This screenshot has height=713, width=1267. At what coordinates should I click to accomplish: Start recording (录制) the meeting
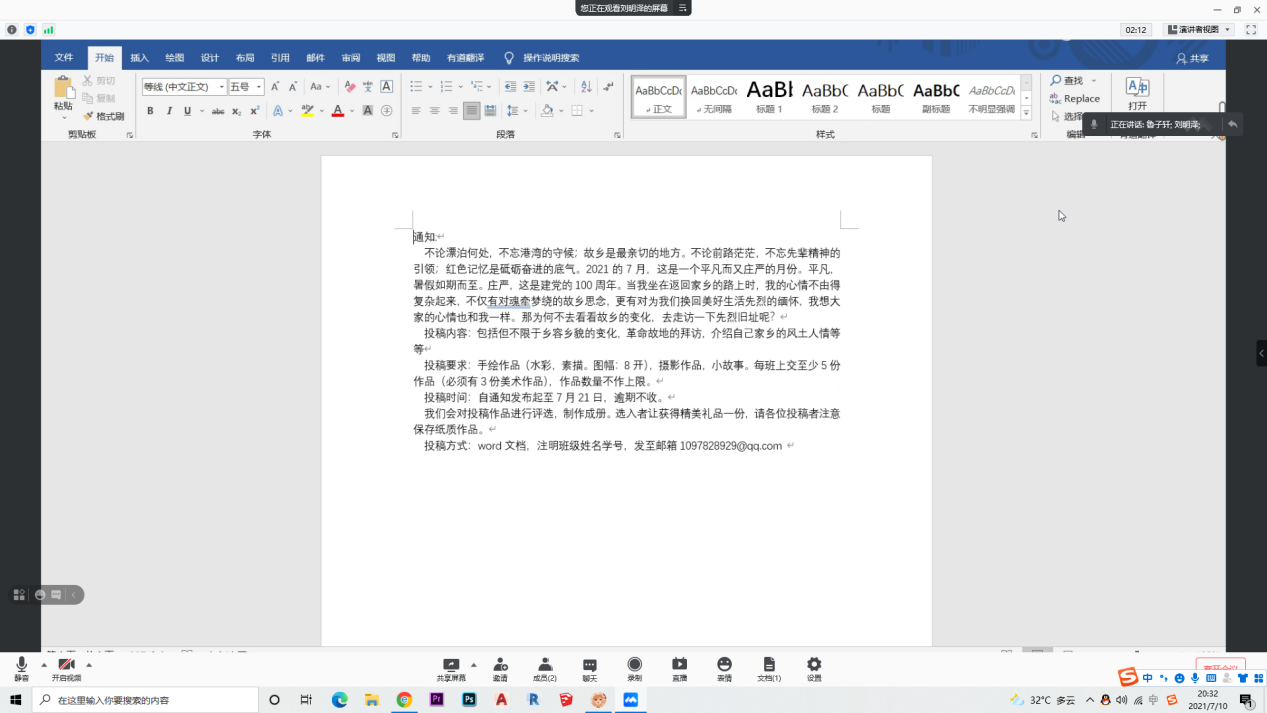pos(634,668)
